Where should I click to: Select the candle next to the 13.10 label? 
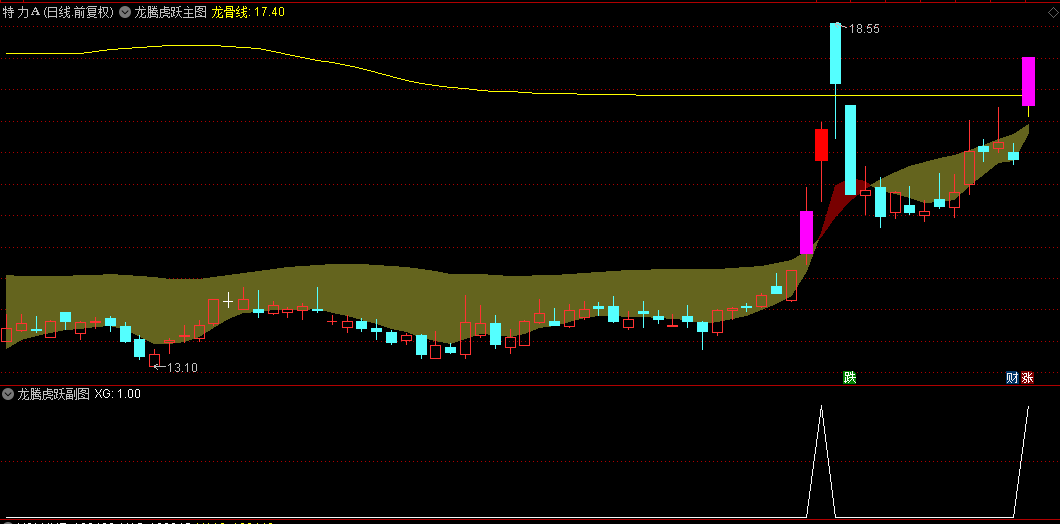(155, 360)
